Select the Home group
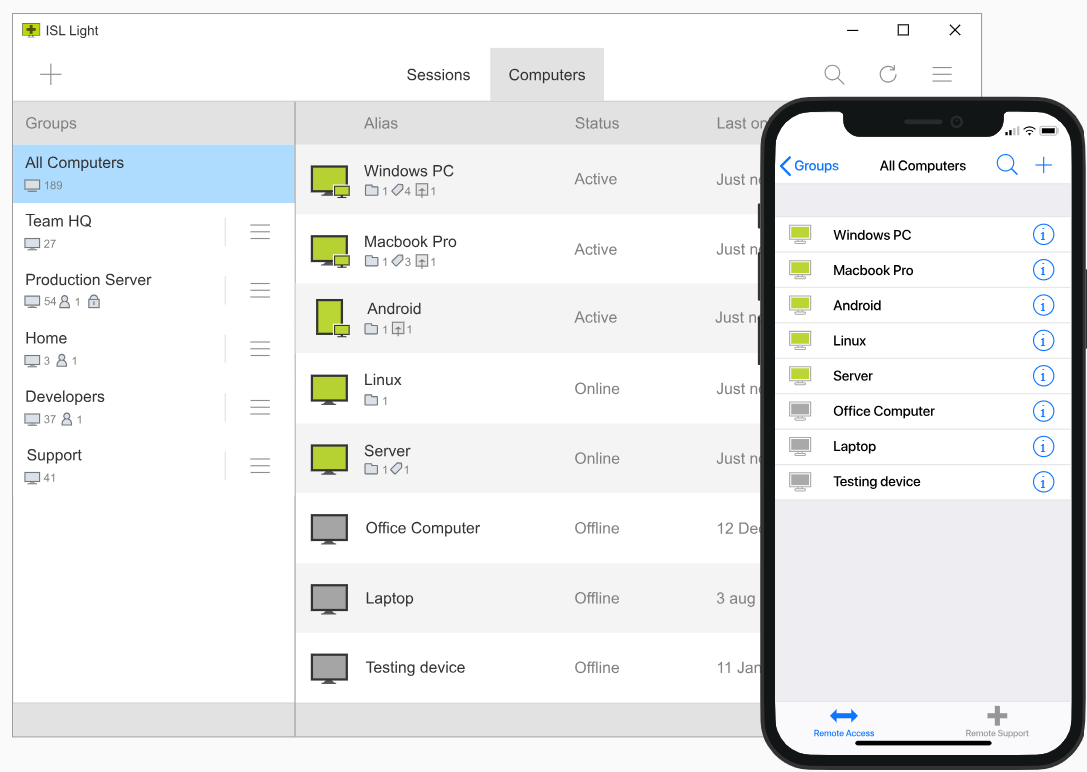This screenshot has width=1087, height=772. pos(154,348)
